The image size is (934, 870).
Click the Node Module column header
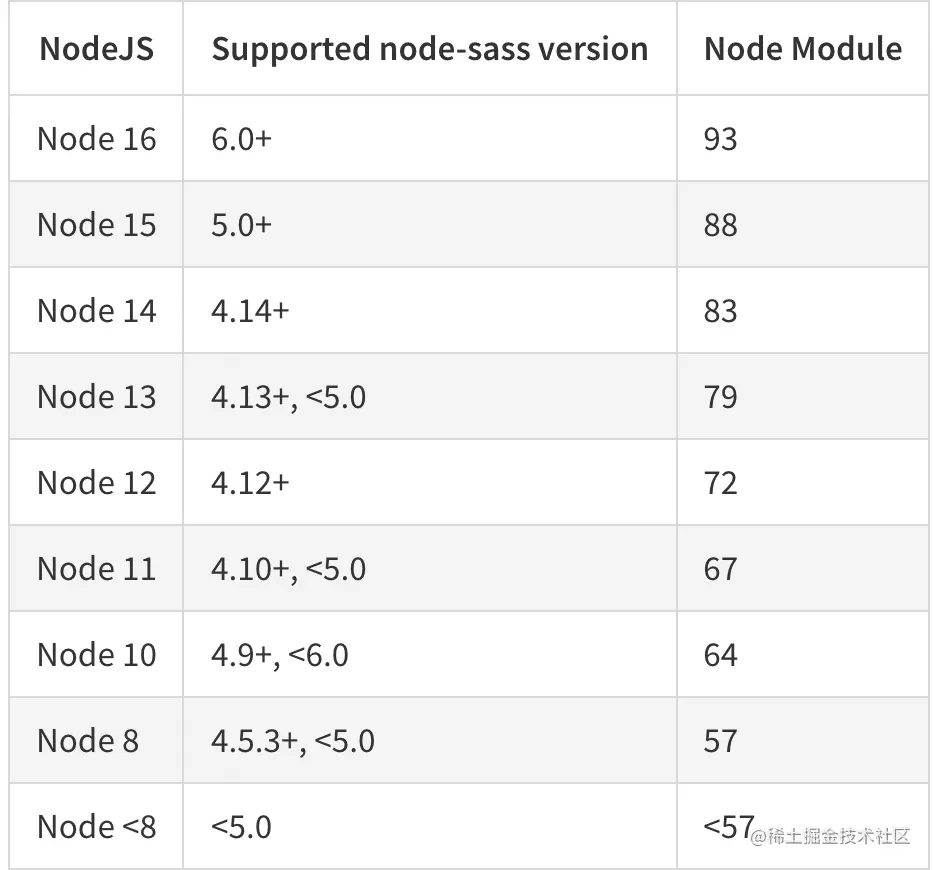point(802,50)
